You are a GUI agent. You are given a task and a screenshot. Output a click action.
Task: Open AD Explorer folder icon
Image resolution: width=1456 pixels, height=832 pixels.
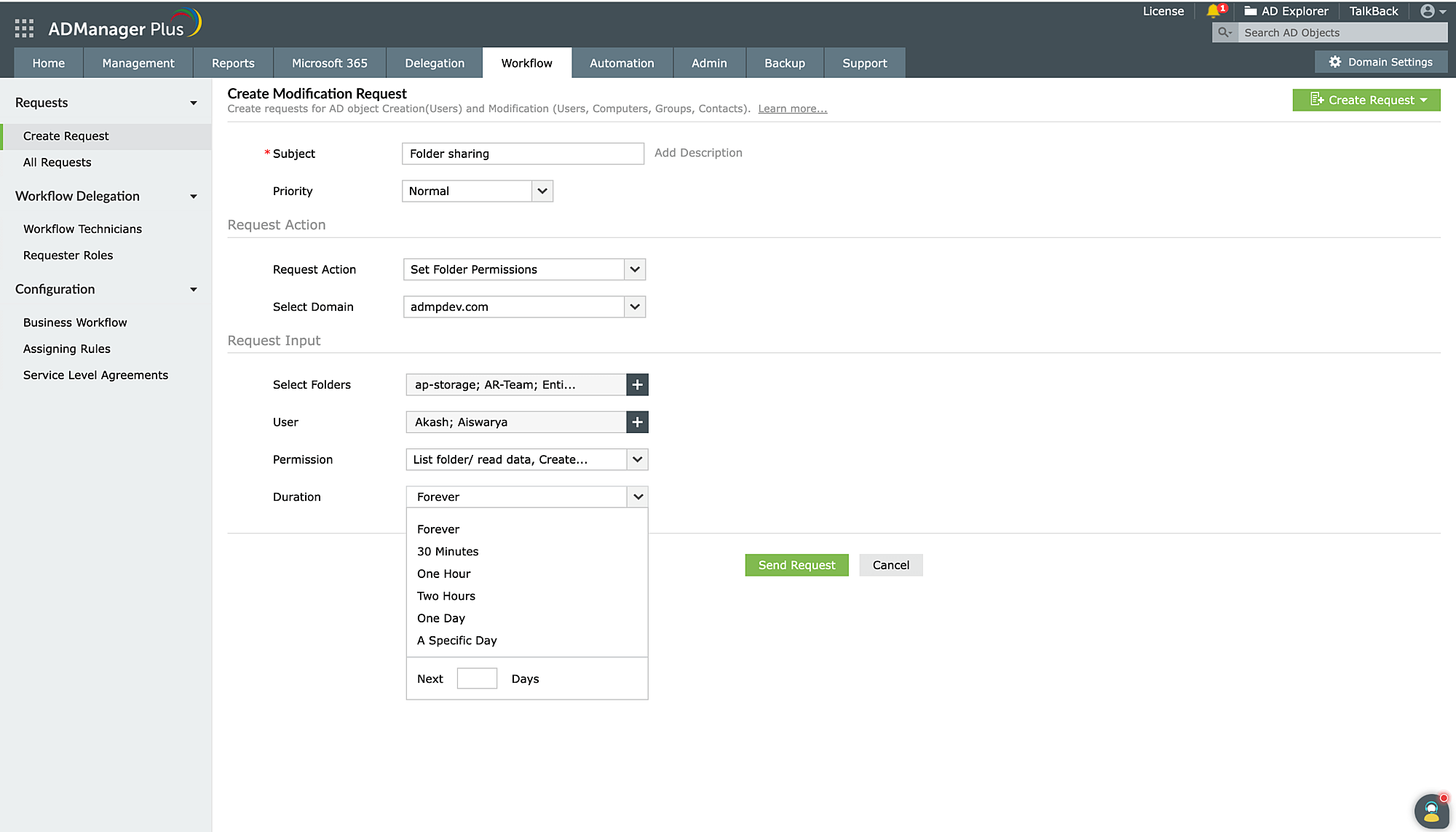(x=1251, y=11)
